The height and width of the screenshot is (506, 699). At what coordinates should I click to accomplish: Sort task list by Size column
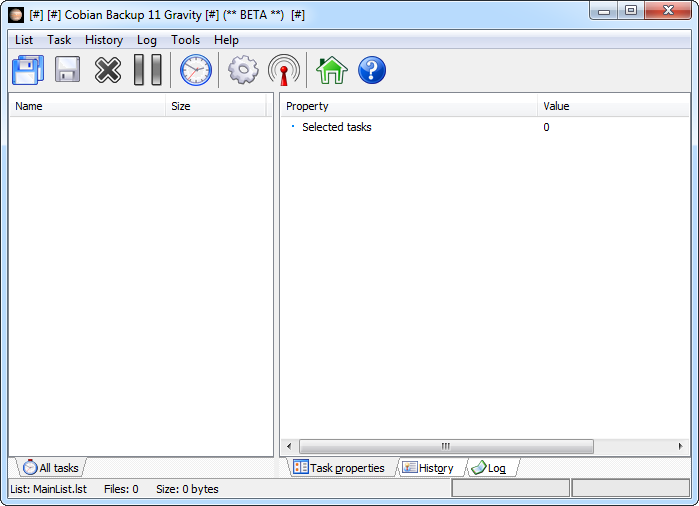216,106
